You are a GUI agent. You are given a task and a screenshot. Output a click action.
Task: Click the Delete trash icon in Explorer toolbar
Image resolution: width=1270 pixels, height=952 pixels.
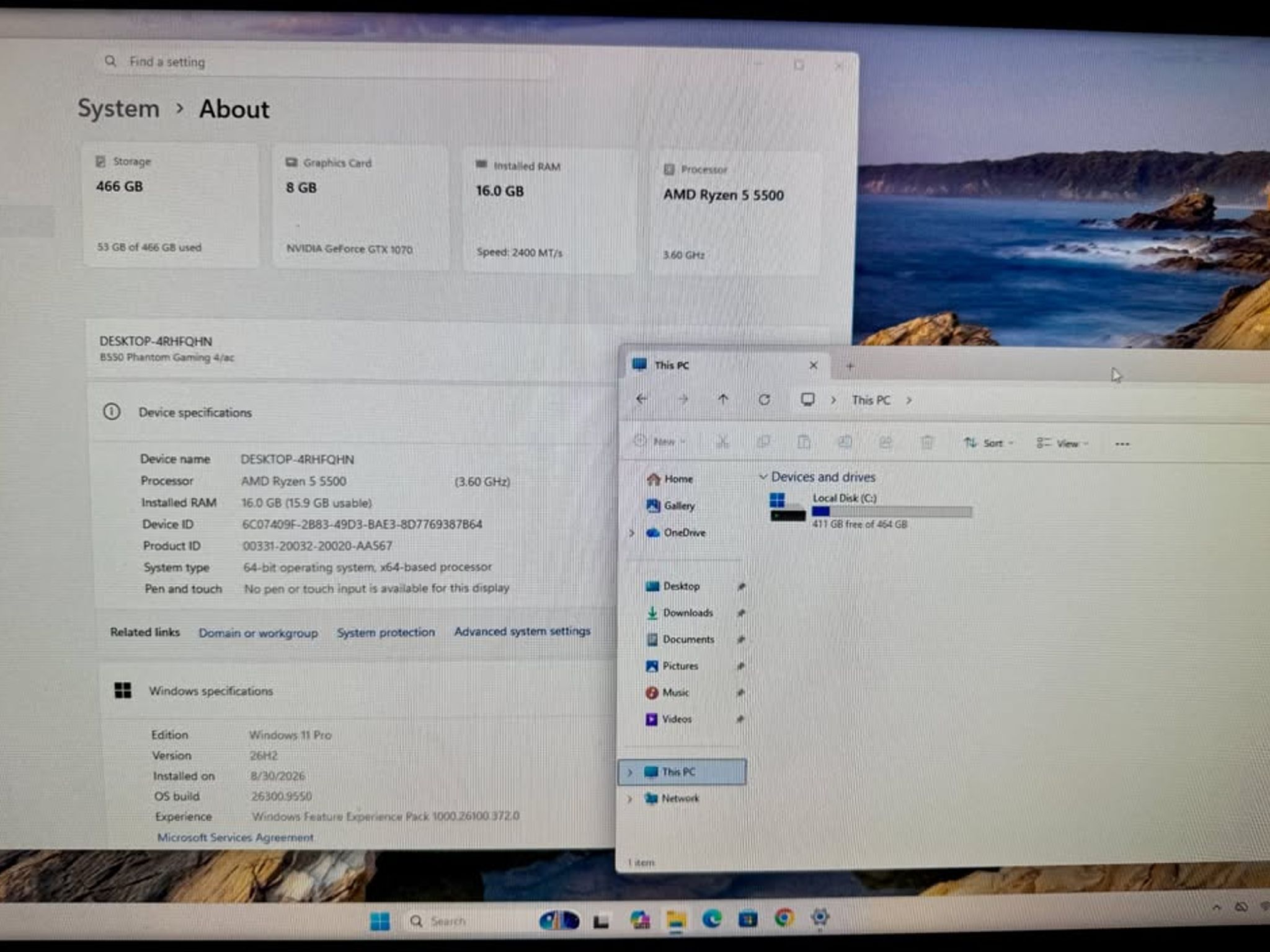(x=926, y=443)
